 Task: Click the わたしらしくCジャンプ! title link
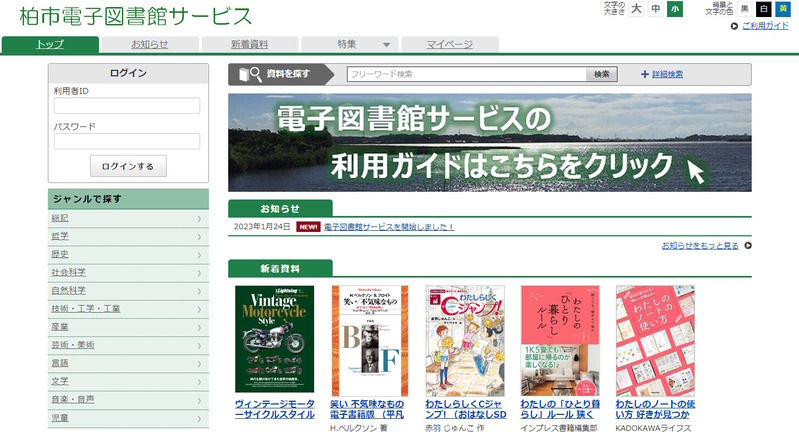pyautogui.click(x=466, y=409)
